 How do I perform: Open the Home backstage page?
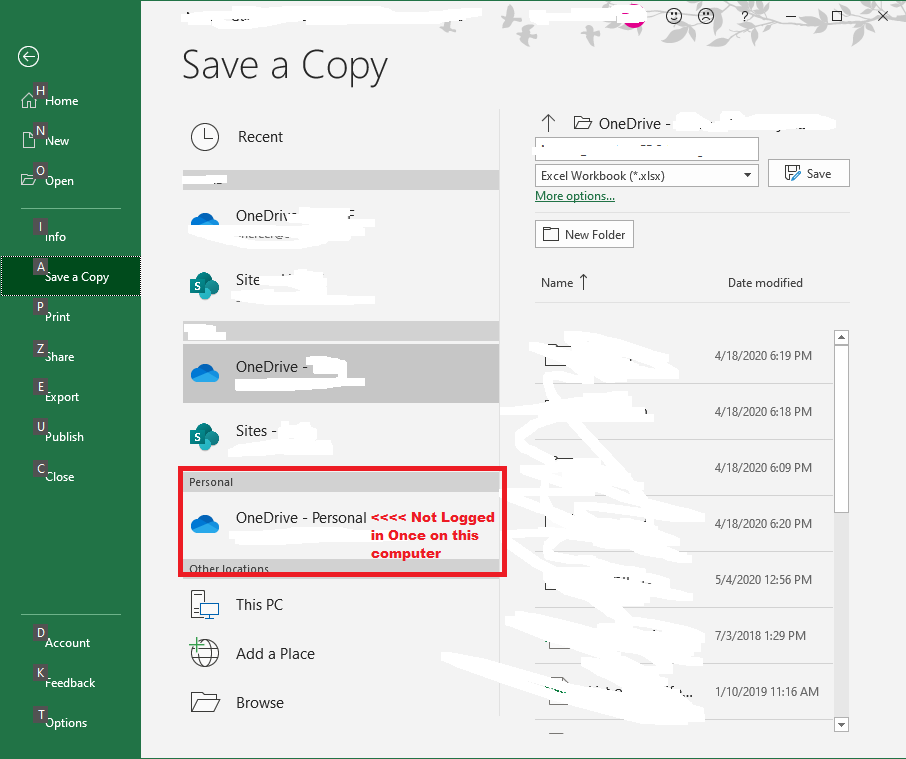tap(70, 101)
